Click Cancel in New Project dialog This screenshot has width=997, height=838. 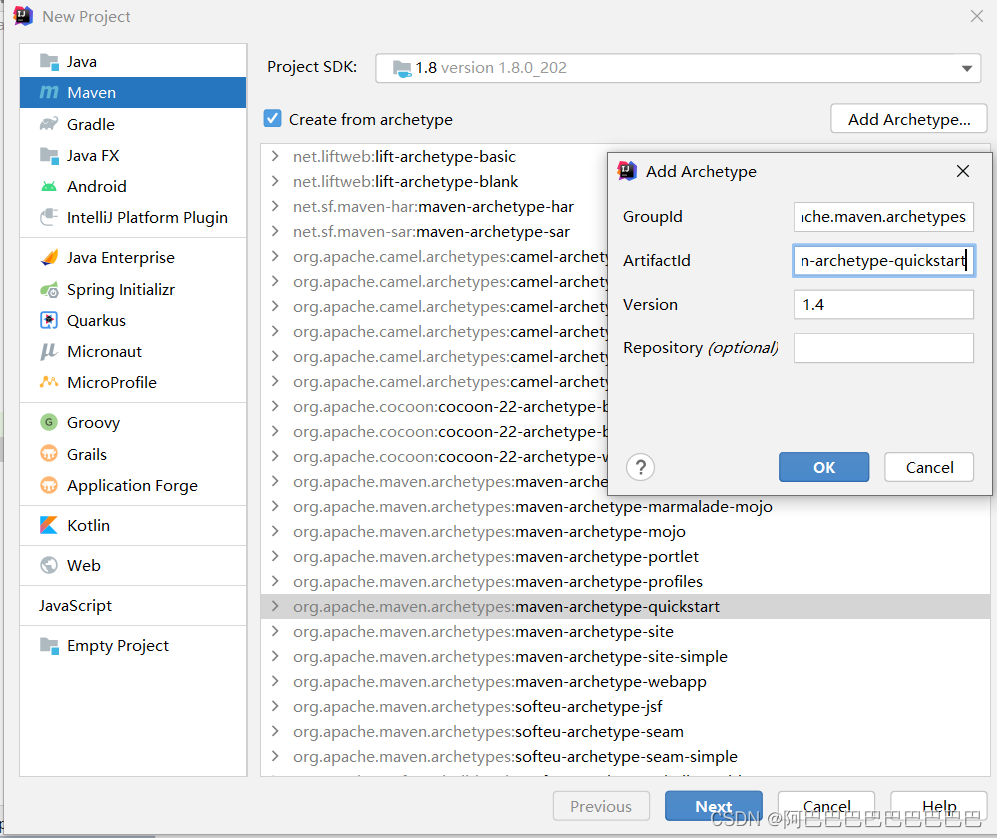[x=827, y=806]
